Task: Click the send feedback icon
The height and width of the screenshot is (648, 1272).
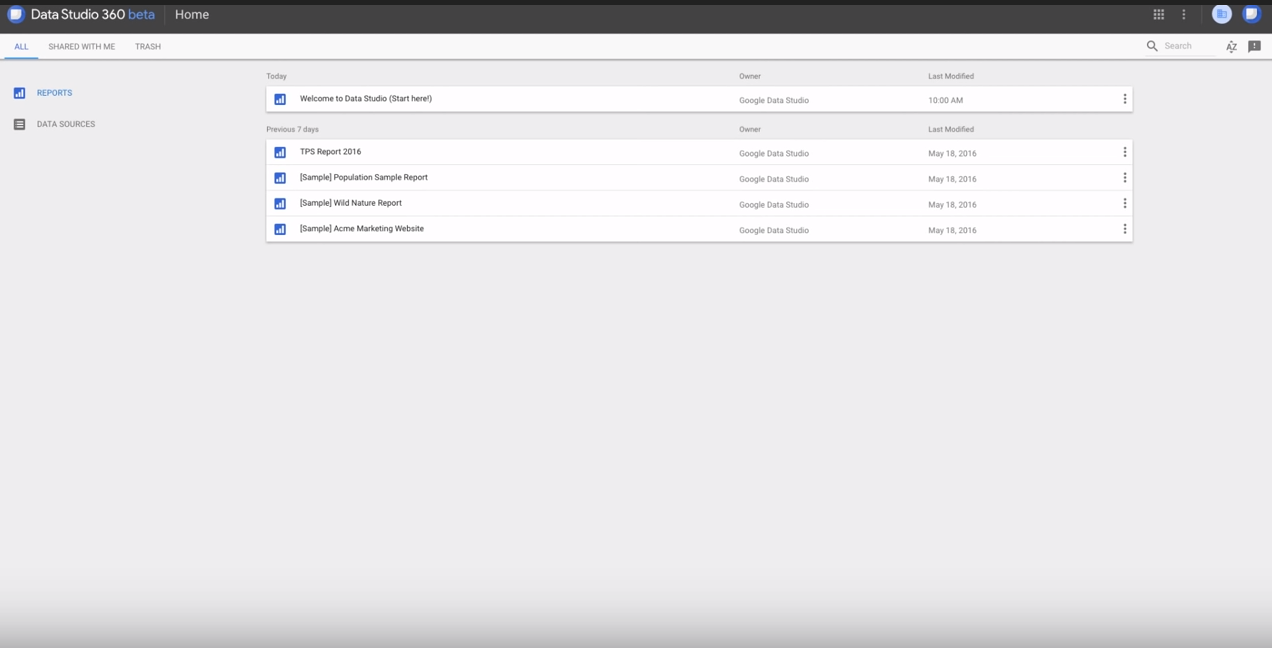Action: [x=1255, y=46]
